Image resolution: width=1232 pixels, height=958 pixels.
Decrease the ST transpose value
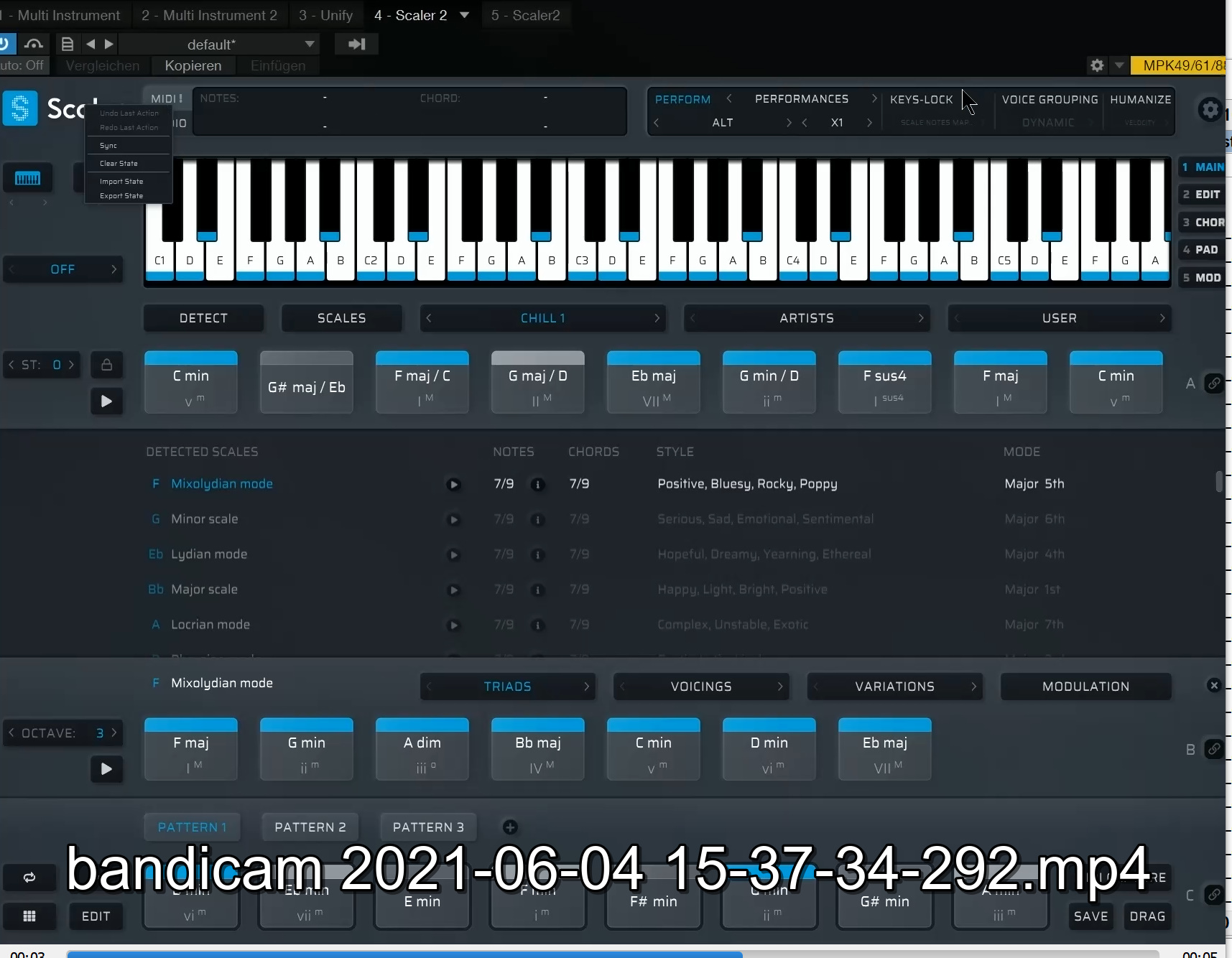tap(11, 365)
